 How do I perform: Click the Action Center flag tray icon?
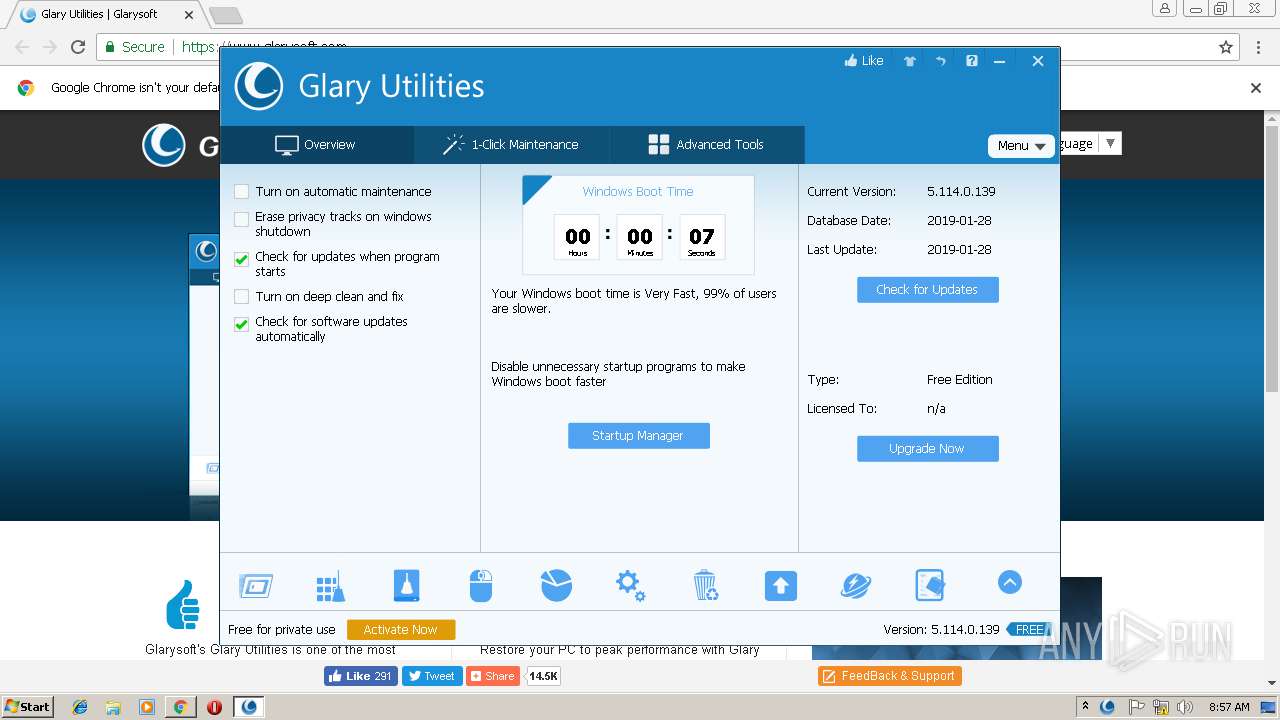1137,707
